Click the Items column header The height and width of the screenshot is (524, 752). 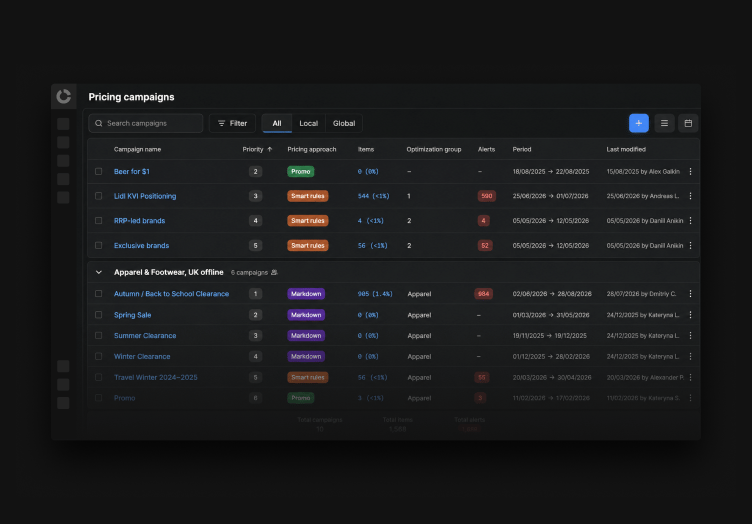coord(365,149)
